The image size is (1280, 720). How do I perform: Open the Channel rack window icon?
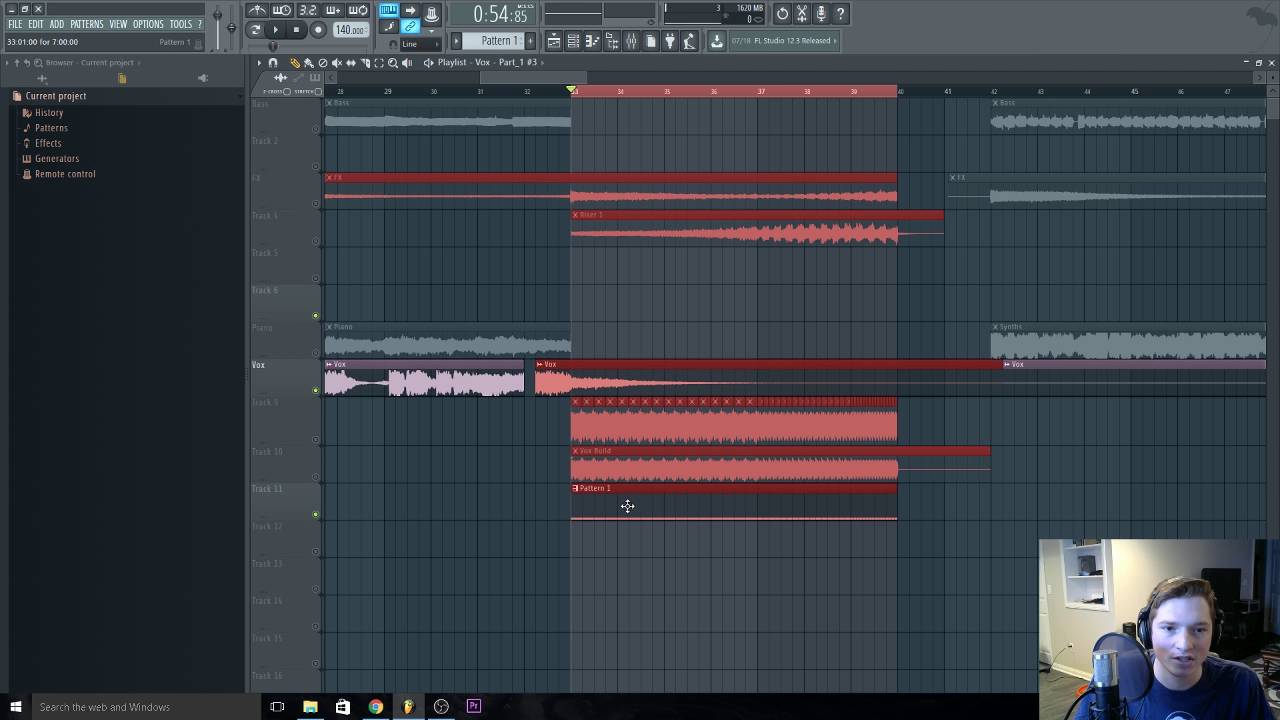point(573,41)
